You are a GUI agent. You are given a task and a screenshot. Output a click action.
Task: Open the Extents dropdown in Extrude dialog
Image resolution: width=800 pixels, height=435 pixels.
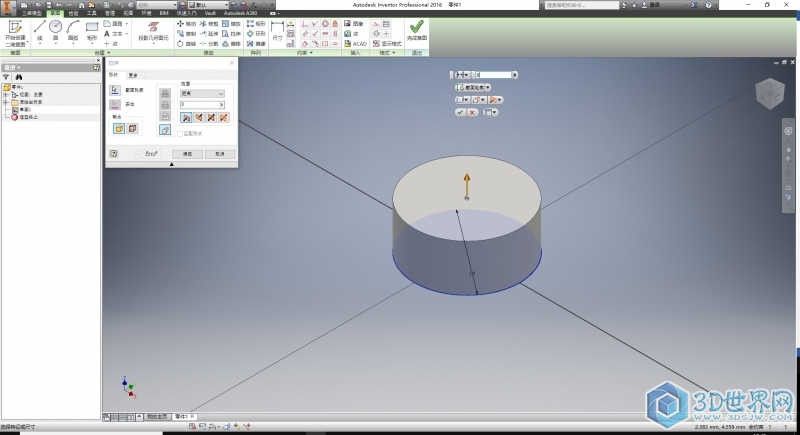click(202, 94)
